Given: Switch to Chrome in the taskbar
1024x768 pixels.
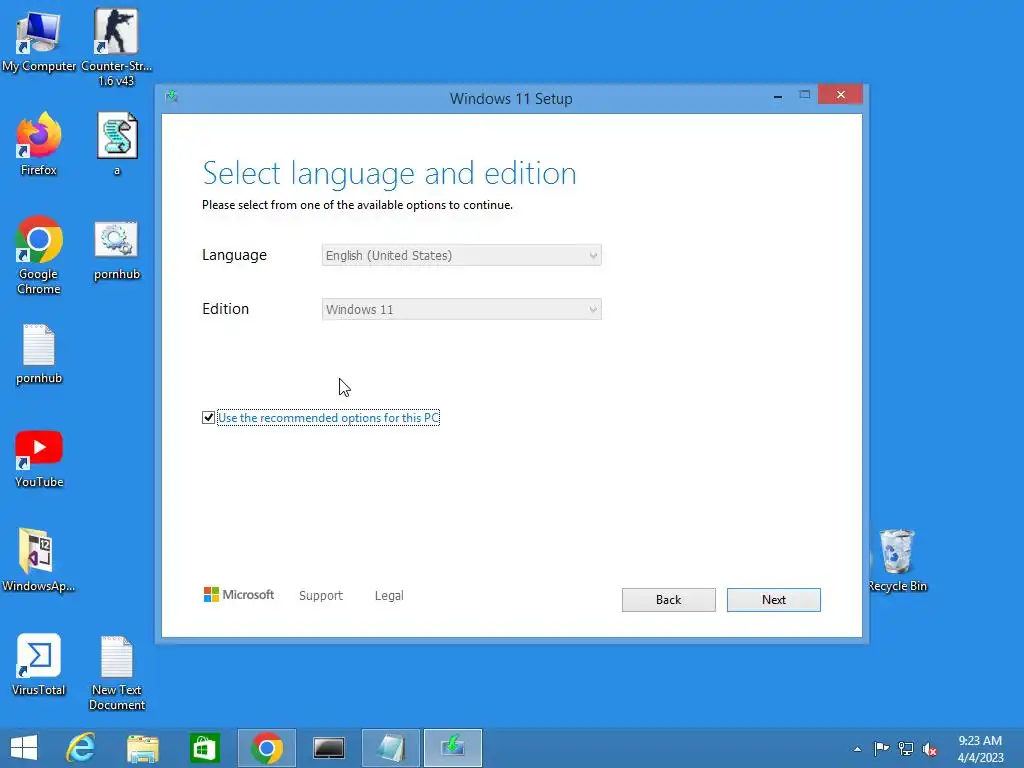Looking at the screenshot, I should (x=266, y=748).
